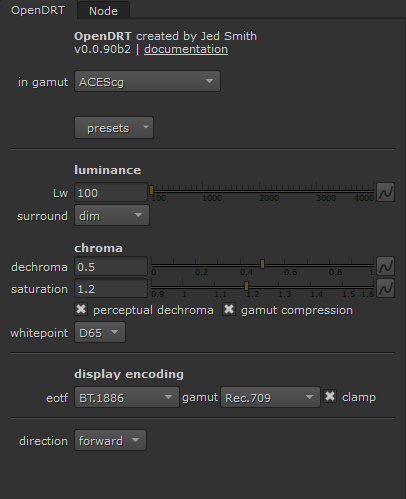The height and width of the screenshot is (499, 406).
Task: Click the saturation value field showing 1.2
Action: pos(111,288)
